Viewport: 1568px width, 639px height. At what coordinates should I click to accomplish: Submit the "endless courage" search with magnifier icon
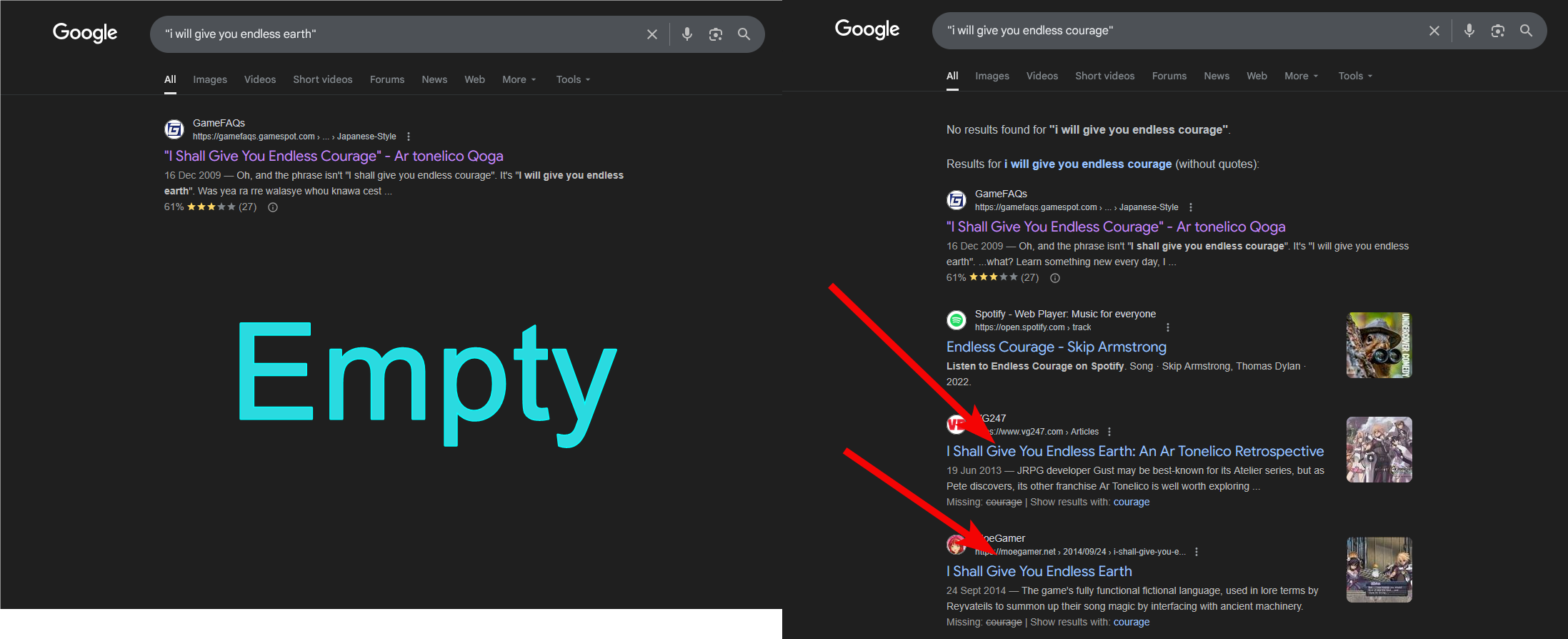[x=1527, y=31]
